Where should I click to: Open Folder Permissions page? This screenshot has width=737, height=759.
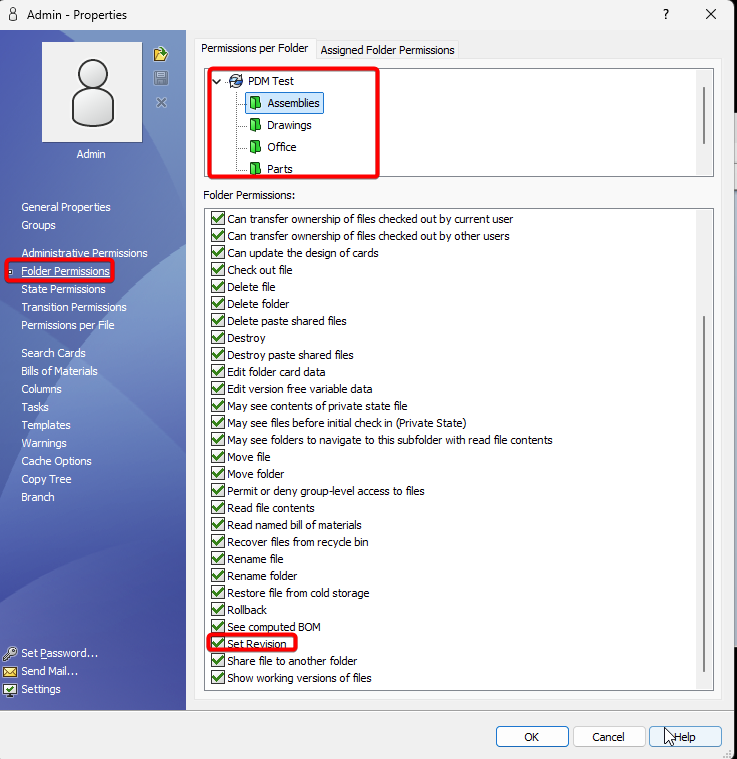(65, 271)
